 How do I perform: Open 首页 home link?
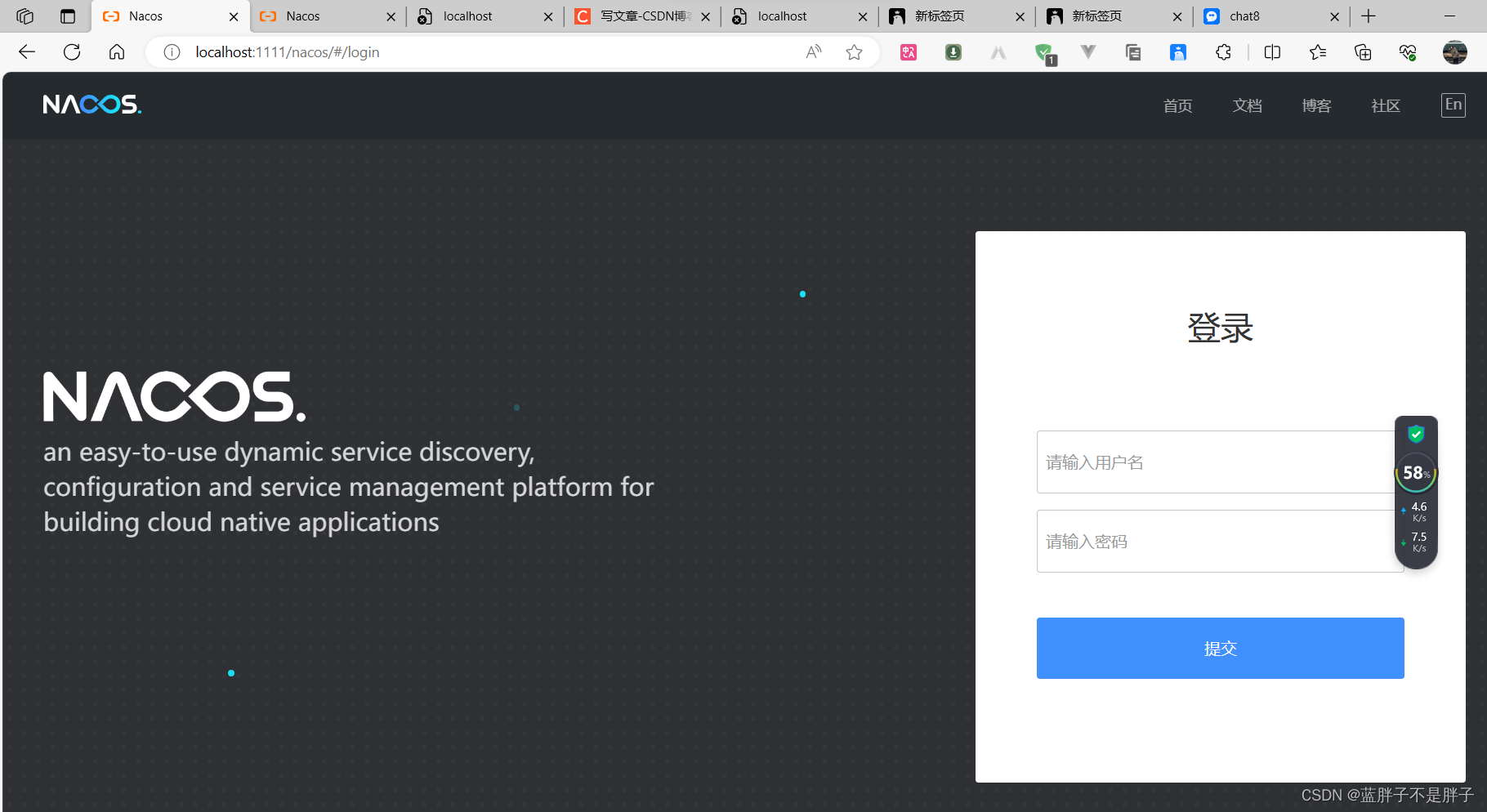coord(1178,105)
